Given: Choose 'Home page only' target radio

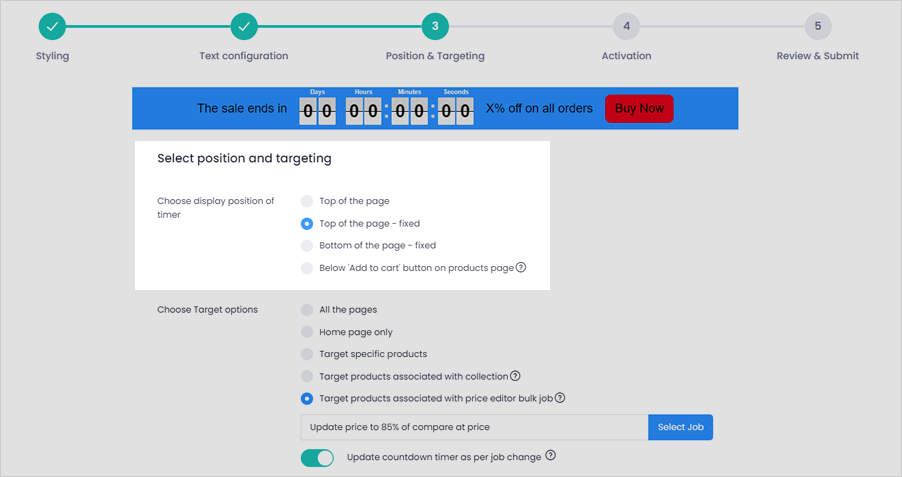Looking at the screenshot, I should pos(307,332).
